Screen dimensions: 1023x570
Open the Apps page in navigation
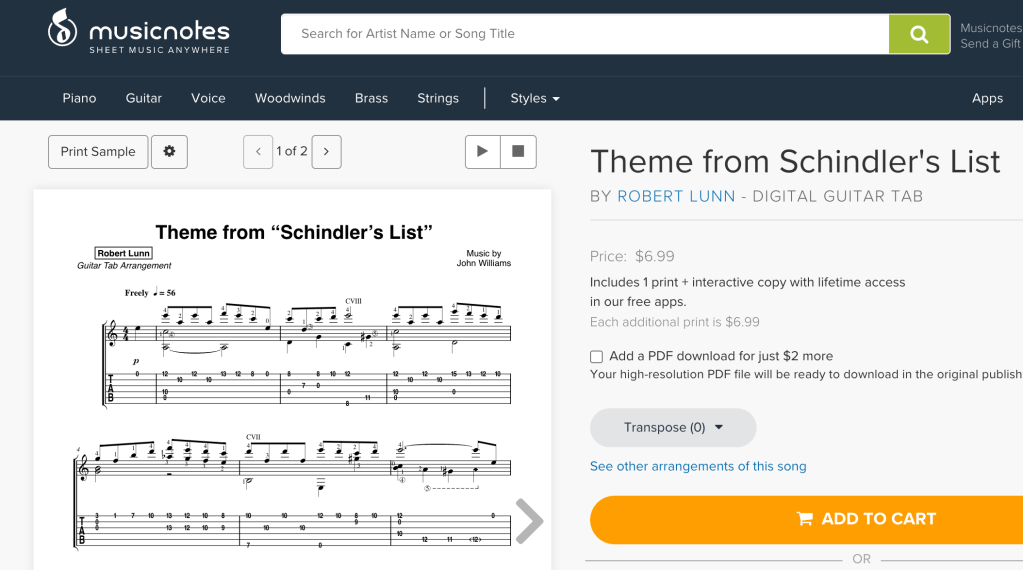click(x=987, y=98)
